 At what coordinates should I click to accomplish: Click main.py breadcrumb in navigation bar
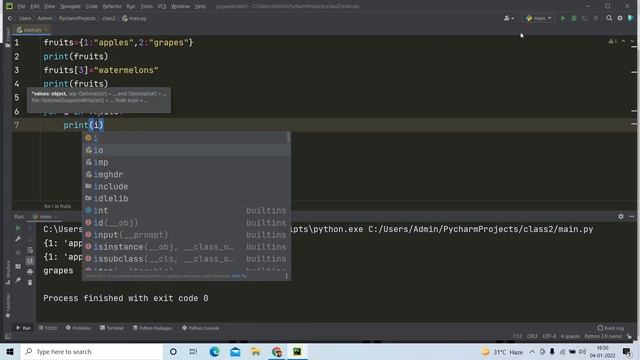point(134,18)
